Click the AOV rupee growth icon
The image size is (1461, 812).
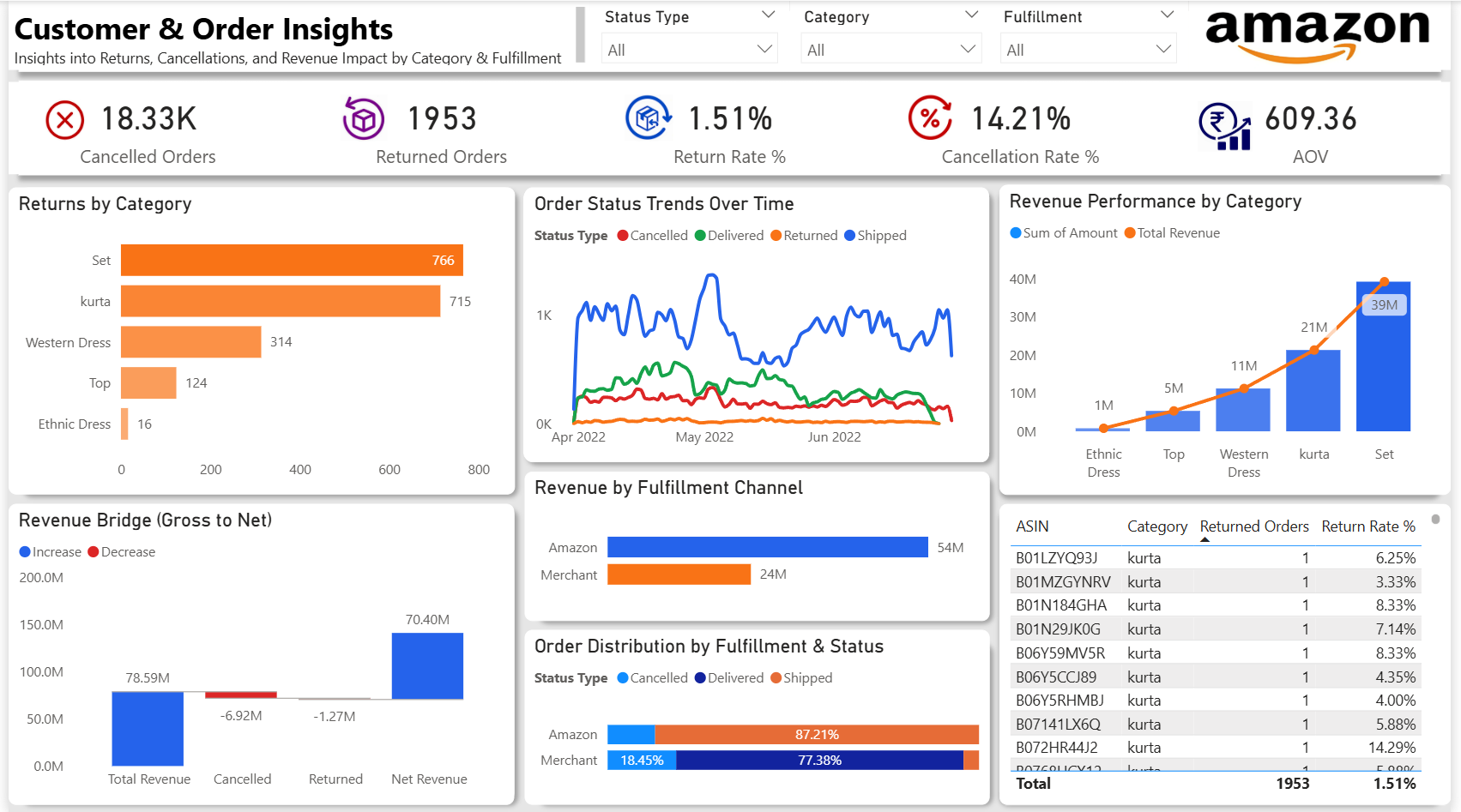1224,126
